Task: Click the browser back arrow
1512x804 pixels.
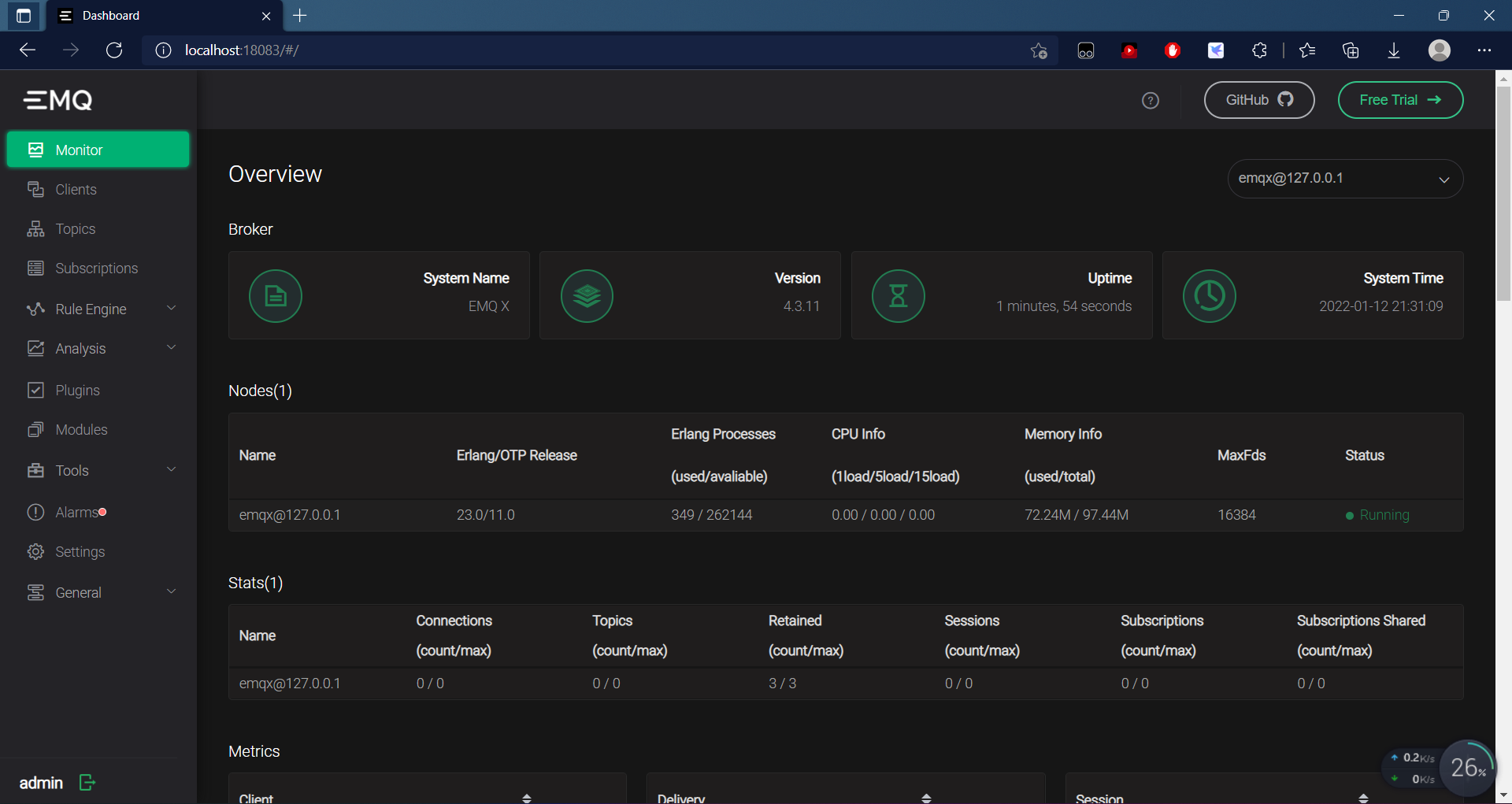Action: point(28,50)
